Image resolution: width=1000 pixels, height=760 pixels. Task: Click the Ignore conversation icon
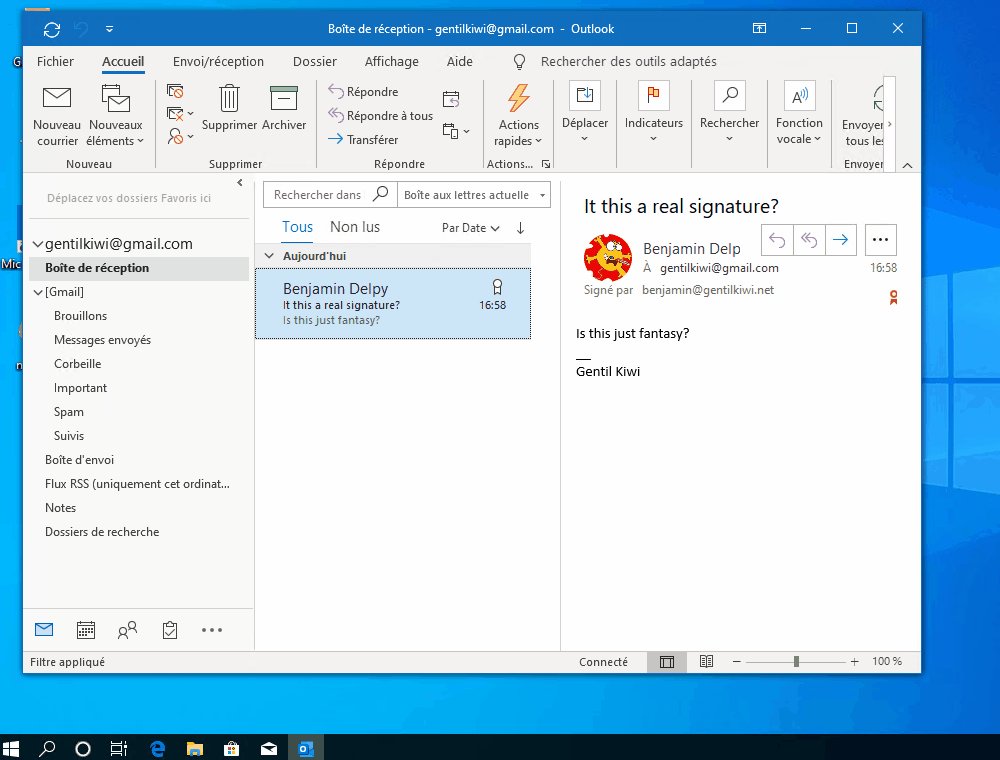(175, 91)
